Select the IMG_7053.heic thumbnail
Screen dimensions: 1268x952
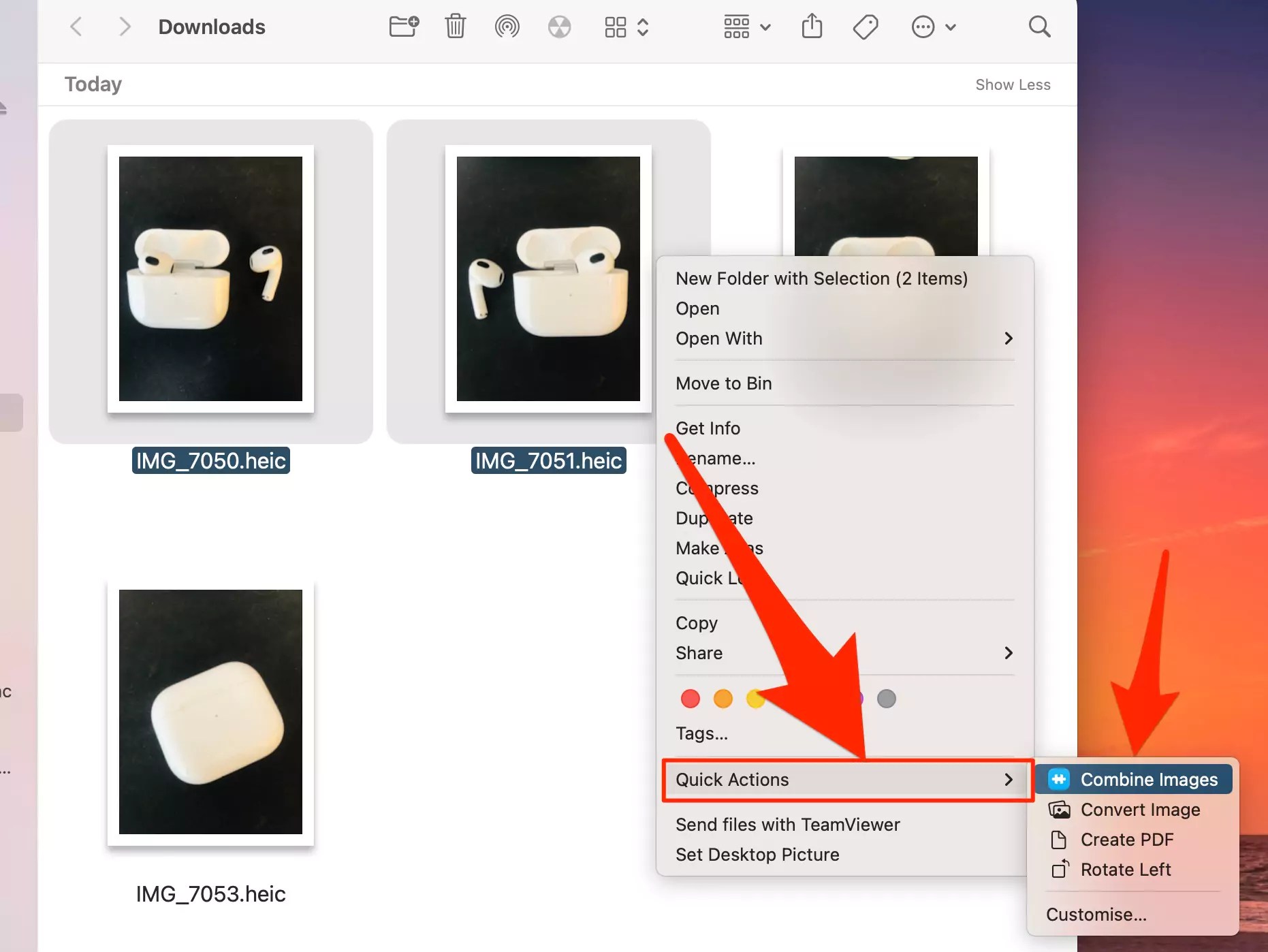(210, 712)
